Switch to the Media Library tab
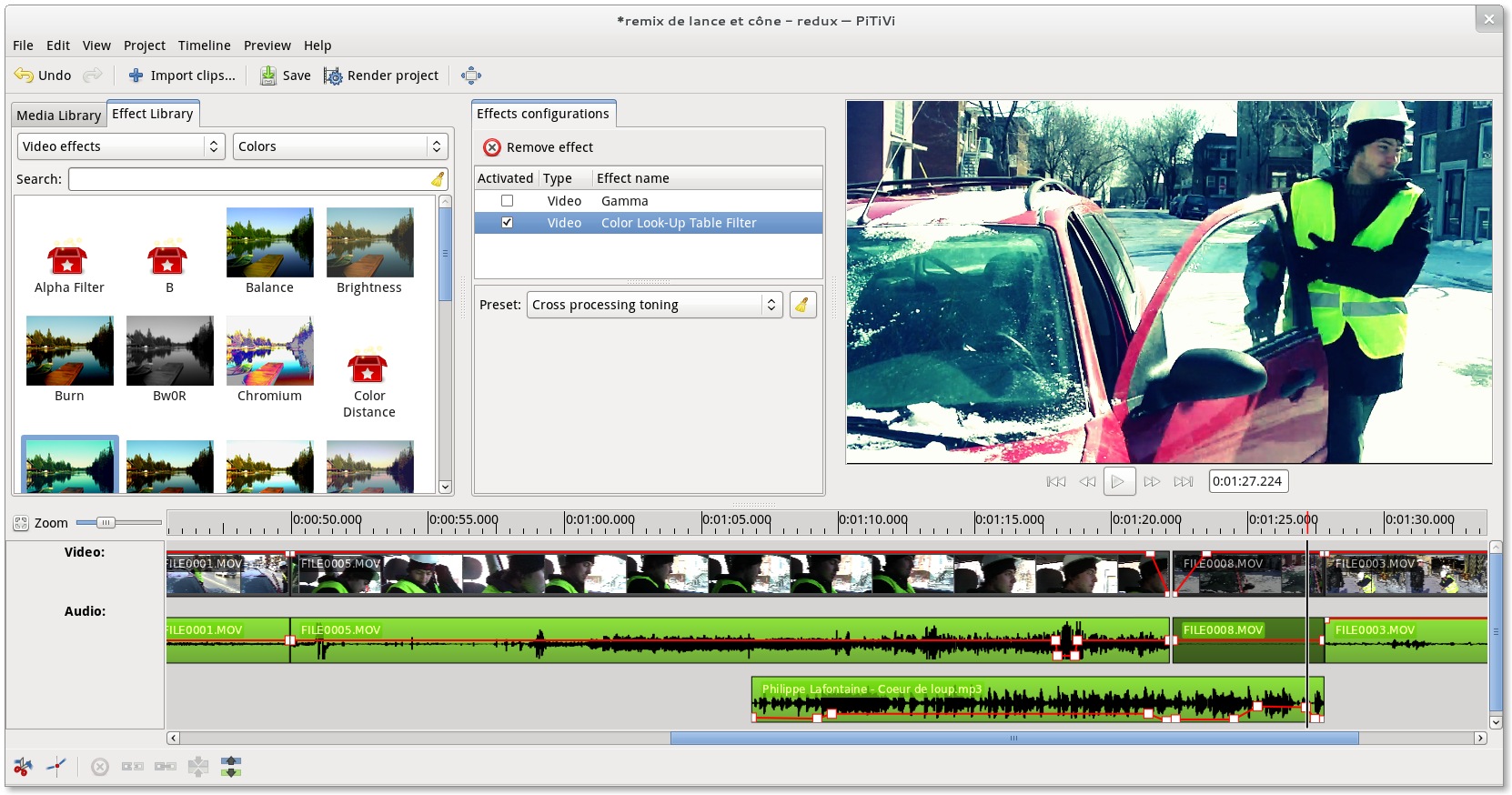 [58, 116]
